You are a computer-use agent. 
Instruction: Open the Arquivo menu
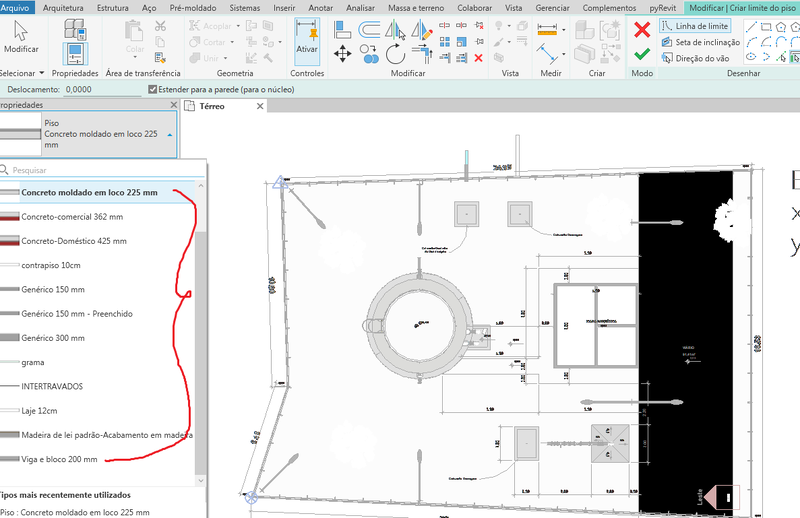coord(17,7)
